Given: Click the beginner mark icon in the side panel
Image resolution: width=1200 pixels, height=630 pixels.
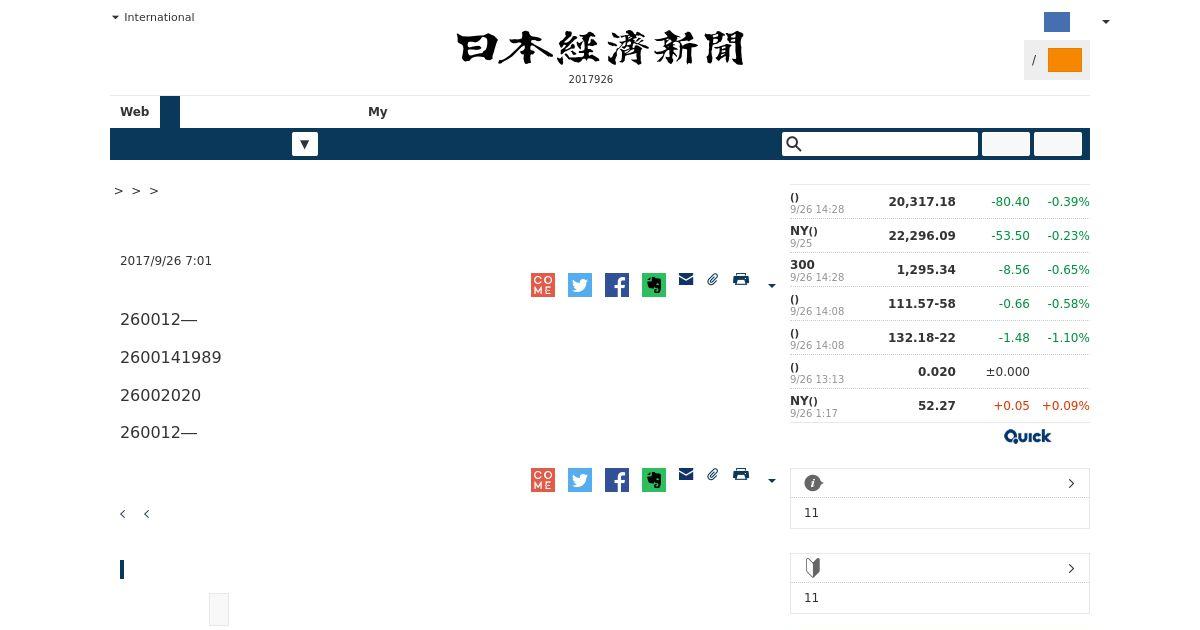Looking at the screenshot, I should click(813, 568).
